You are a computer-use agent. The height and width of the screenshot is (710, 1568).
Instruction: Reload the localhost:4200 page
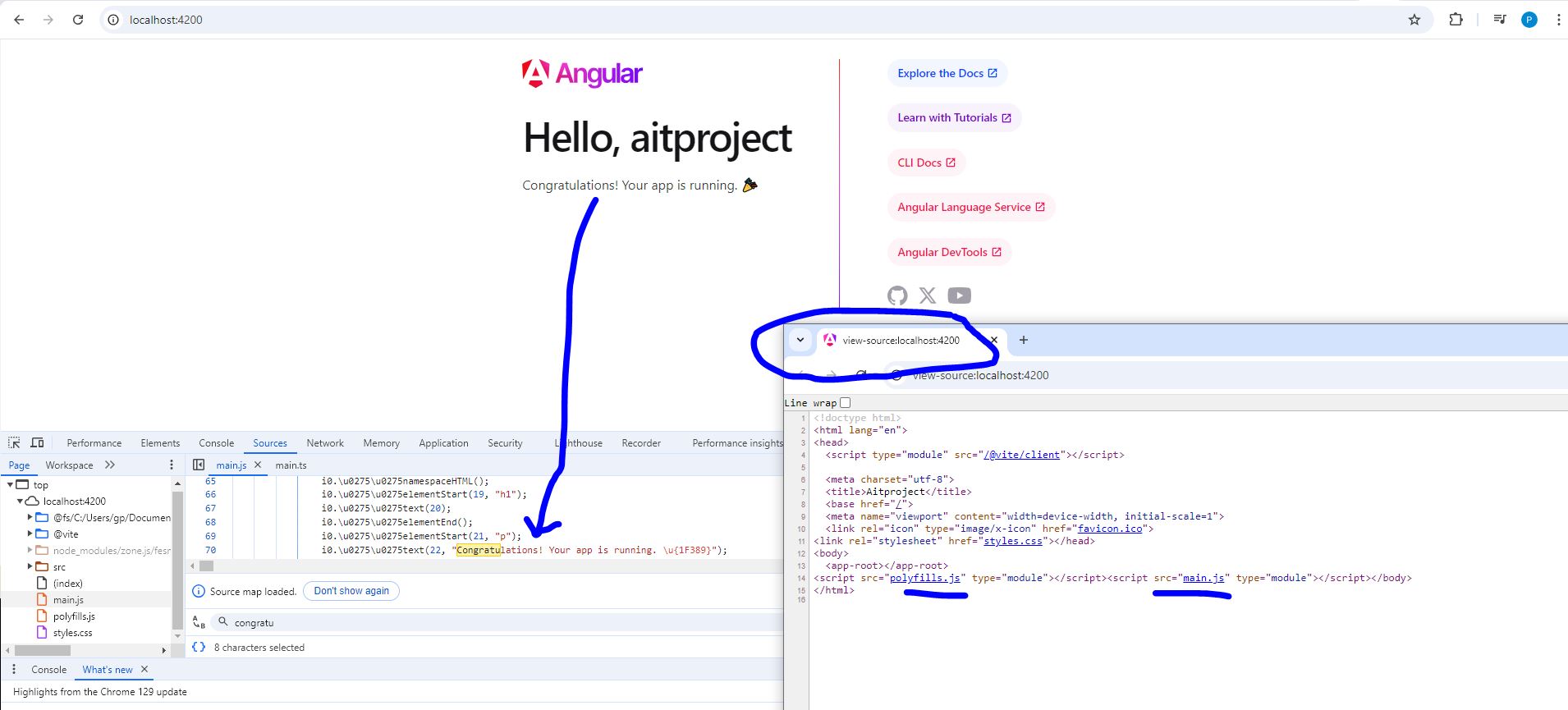tap(78, 20)
